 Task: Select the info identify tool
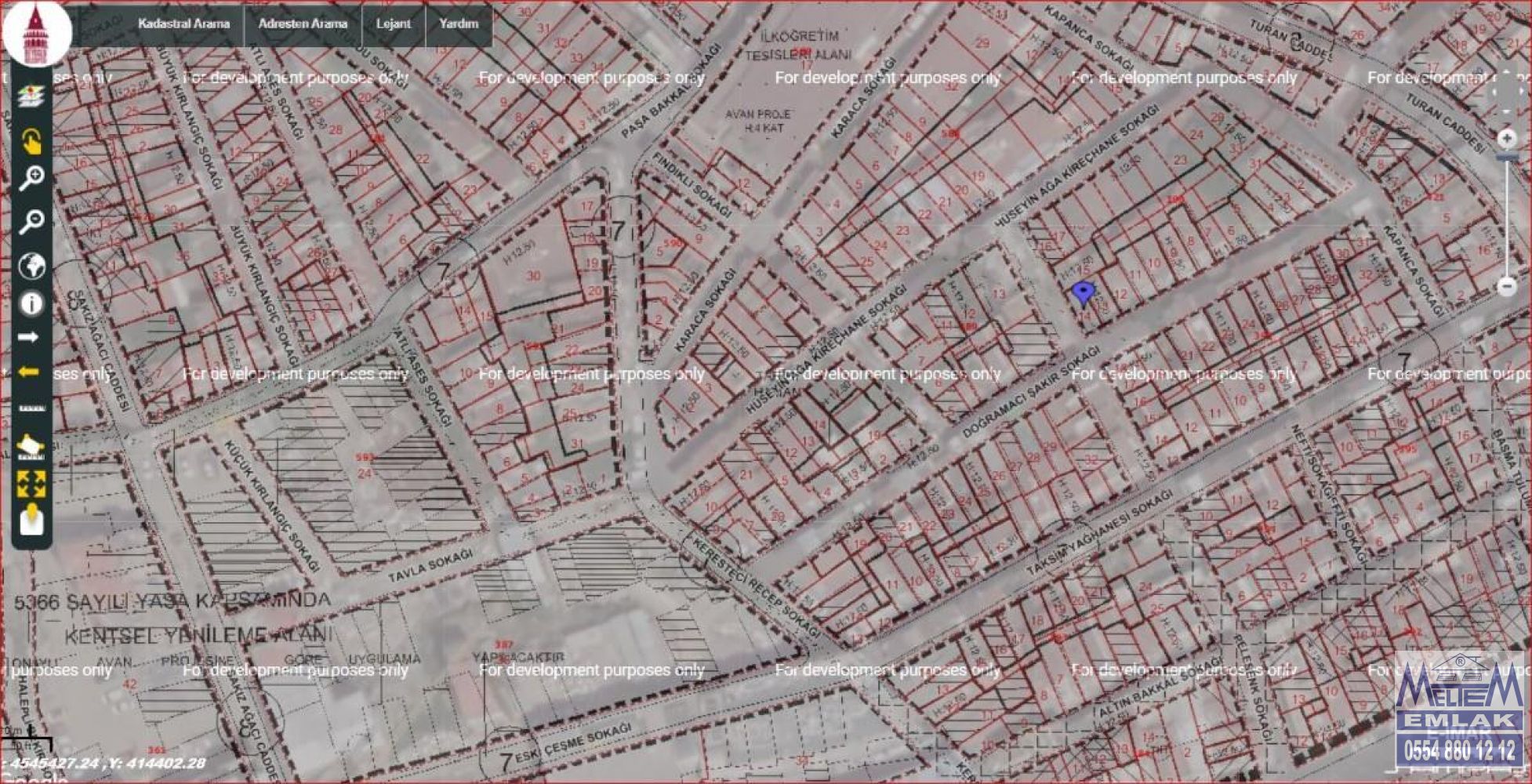(31, 304)
